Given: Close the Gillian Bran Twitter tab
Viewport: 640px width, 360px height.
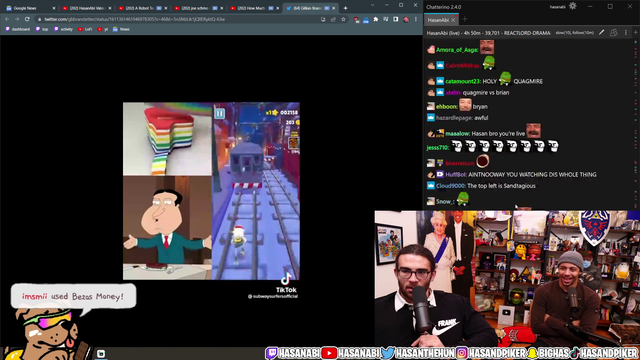Looking at the screenshot, I should click(x=333, y=8).
